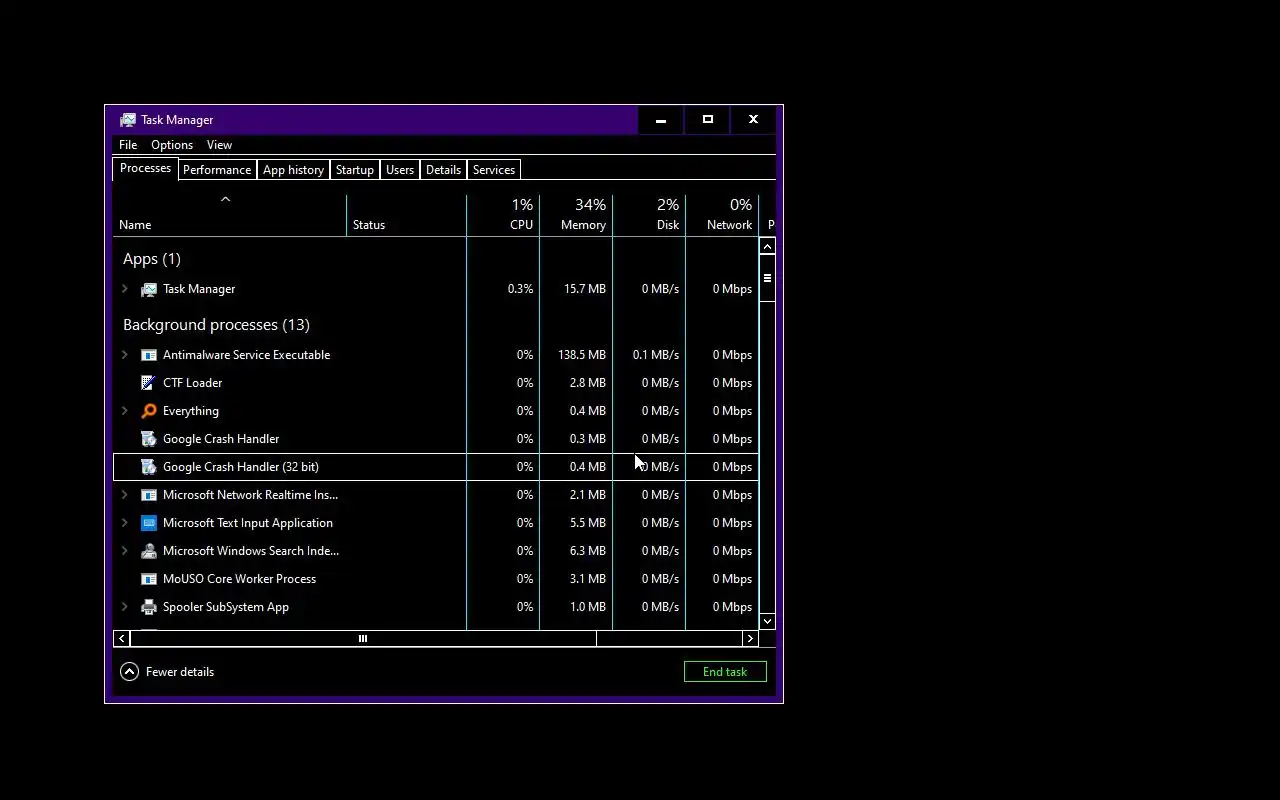Click the 0.1 MB/s disk value
This screenshot has height=800, width=1280.
(656, 355)
